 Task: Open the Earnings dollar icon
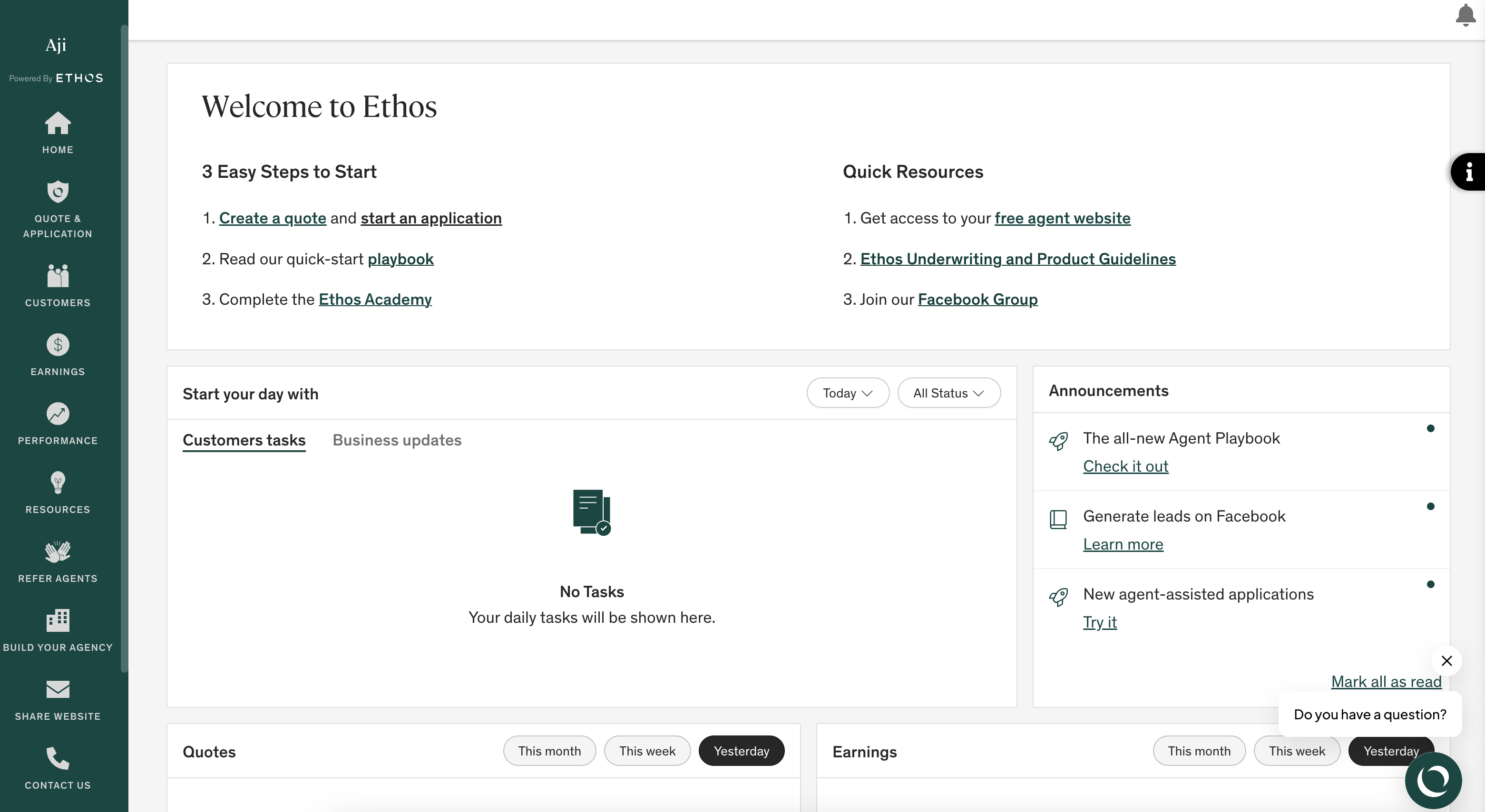click(x=58, y=345)
